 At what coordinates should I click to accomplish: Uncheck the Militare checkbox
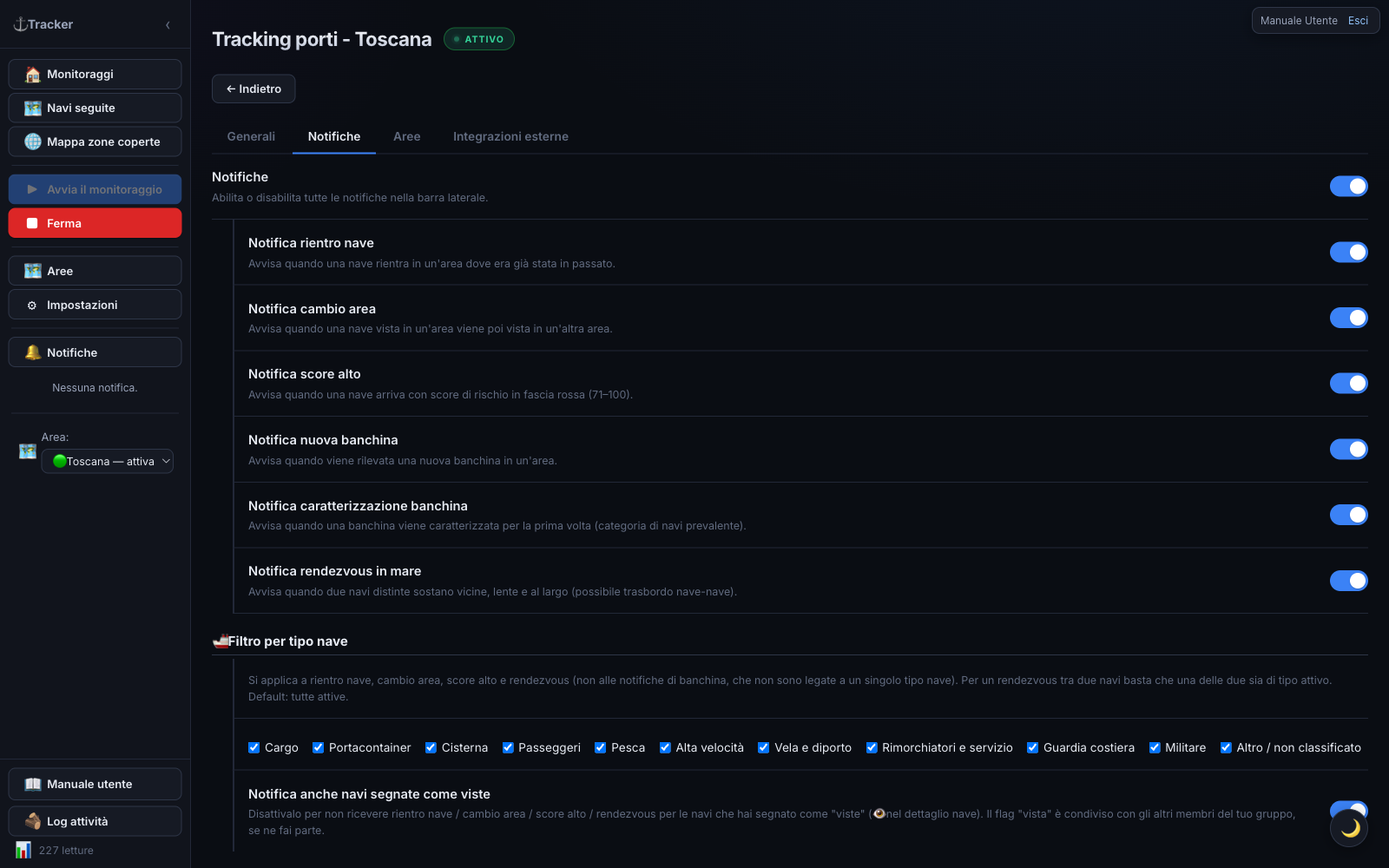(1155, 747)
